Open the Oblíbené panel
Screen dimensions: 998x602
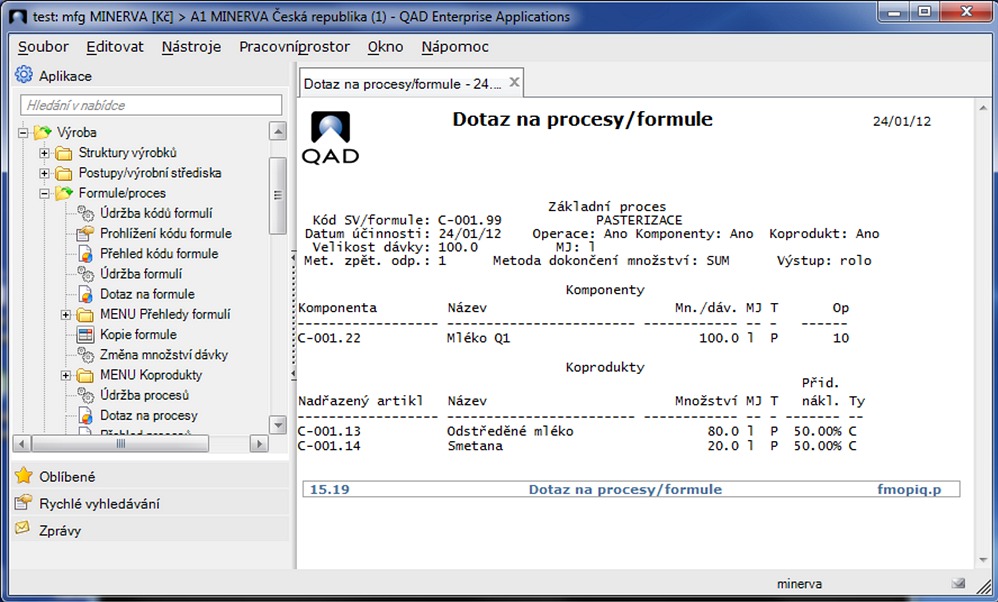(x=151, y=476)
